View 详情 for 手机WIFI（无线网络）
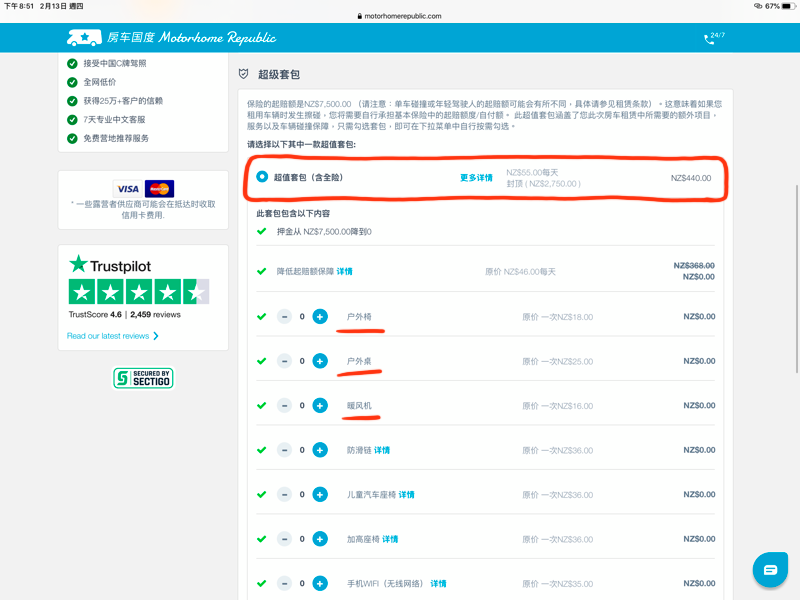Image resolution: width=800 pixels, height=600 pixels. click(x=438, y=583)
